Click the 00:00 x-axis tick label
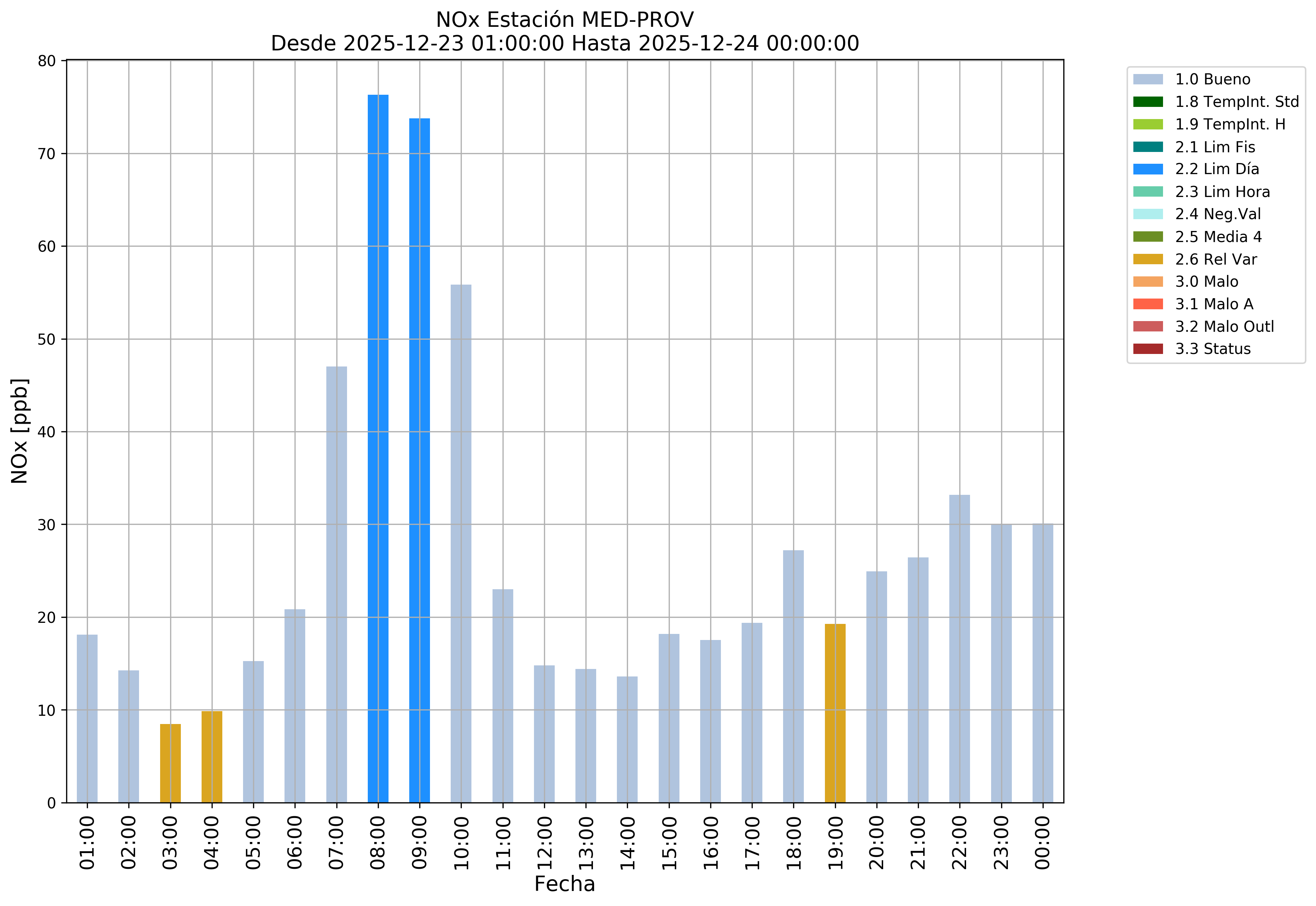 pos(1043,842)
